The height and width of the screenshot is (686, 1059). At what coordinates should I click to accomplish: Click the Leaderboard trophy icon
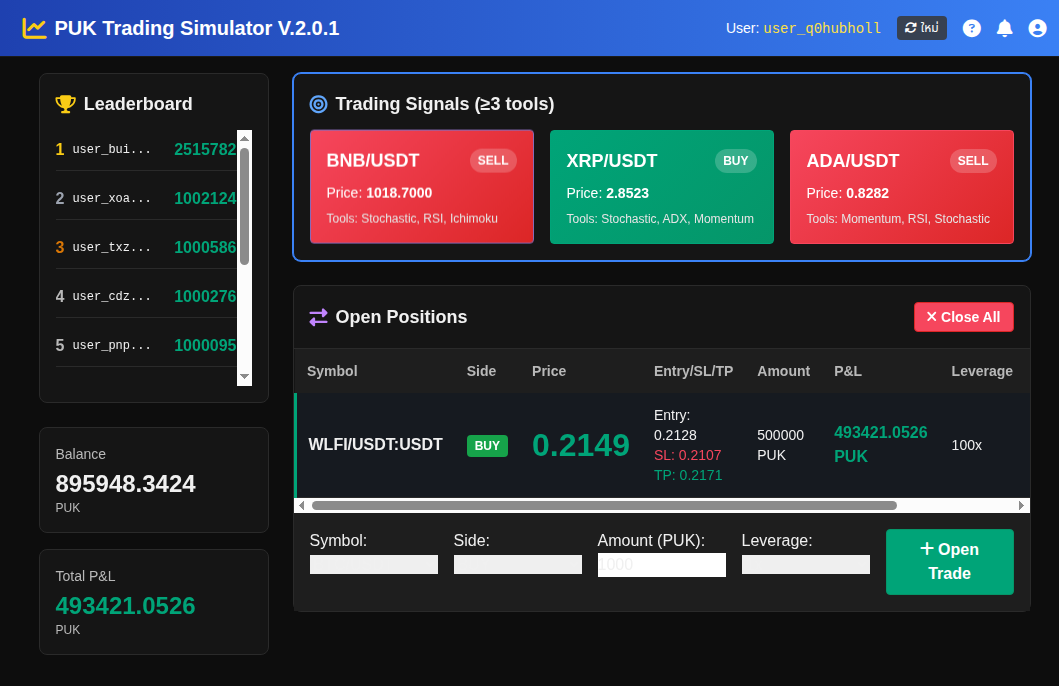click(65, 104)
